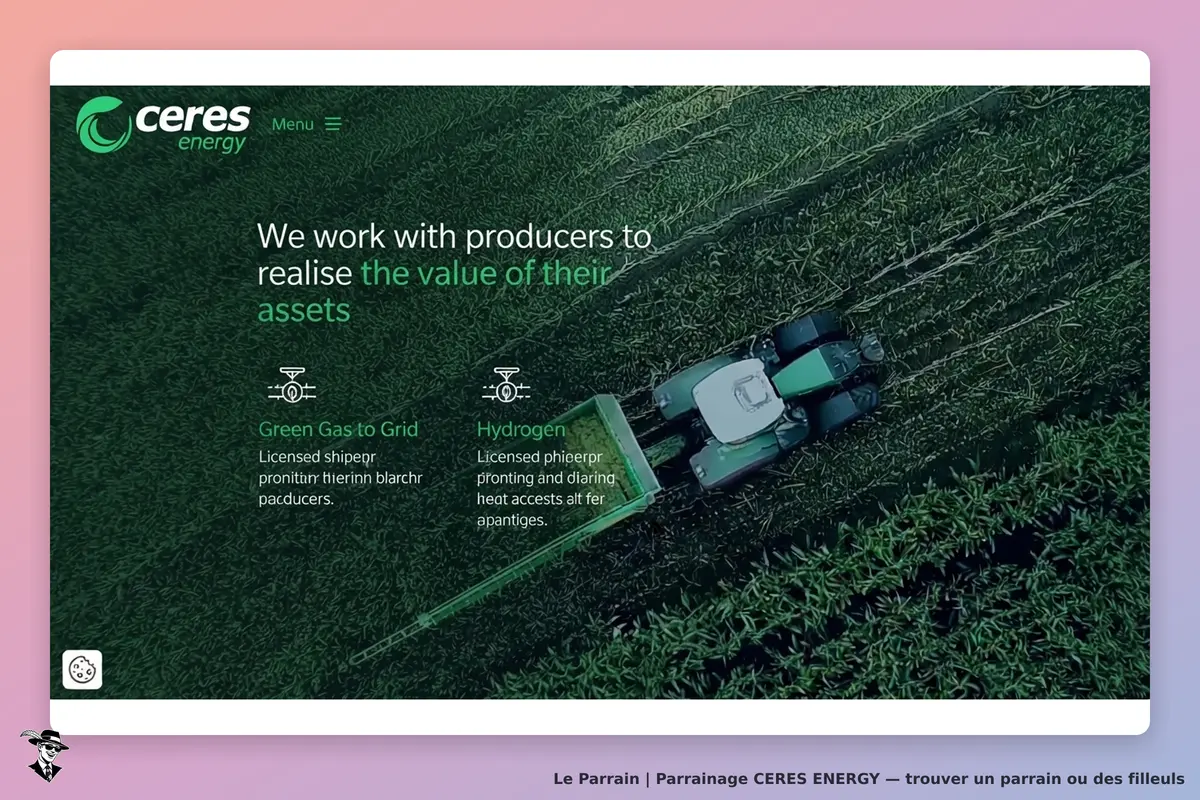Viewport: 1200px width, 800px height.
Task: Open cookie settings icon
Action: [x=82, y=669]
